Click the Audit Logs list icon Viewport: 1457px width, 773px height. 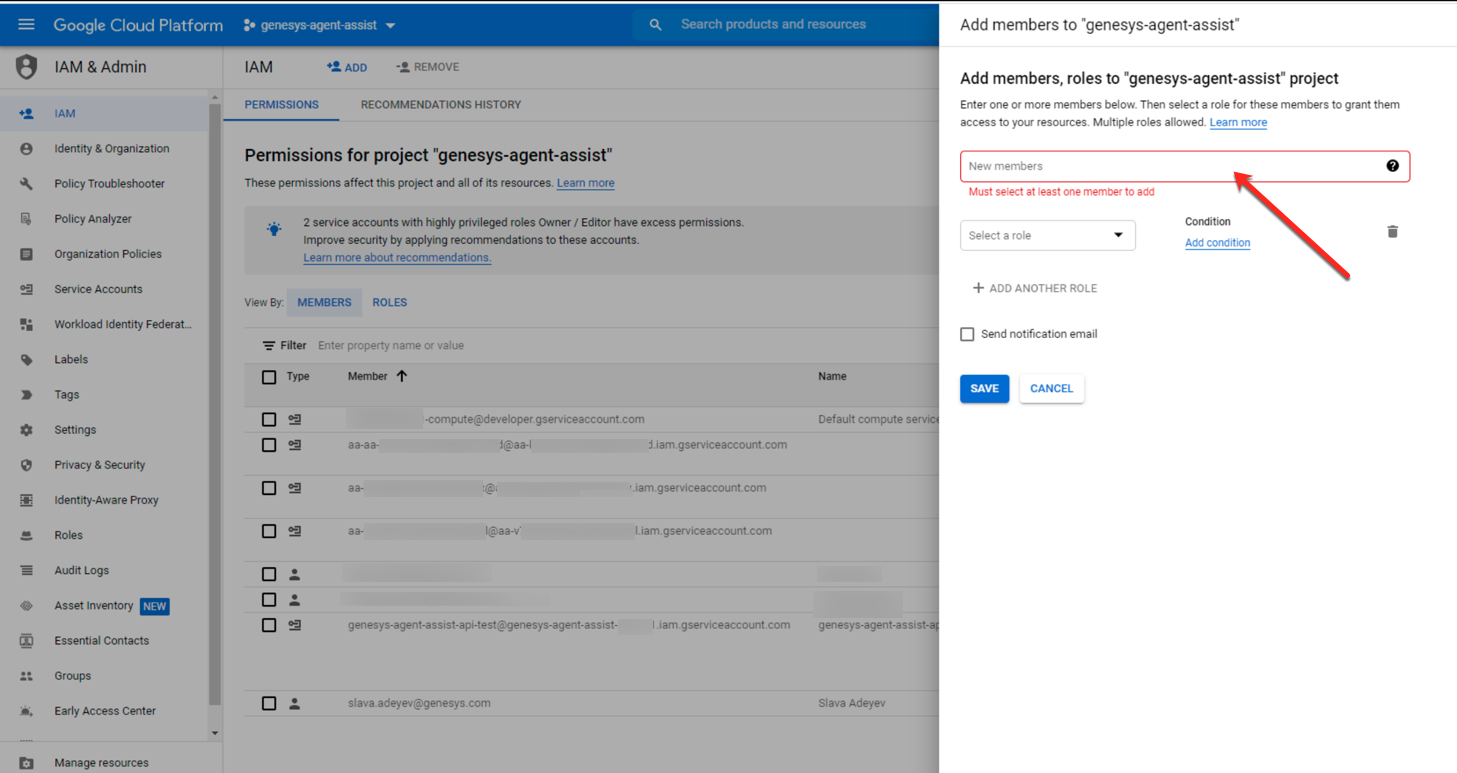coord(26,570)
